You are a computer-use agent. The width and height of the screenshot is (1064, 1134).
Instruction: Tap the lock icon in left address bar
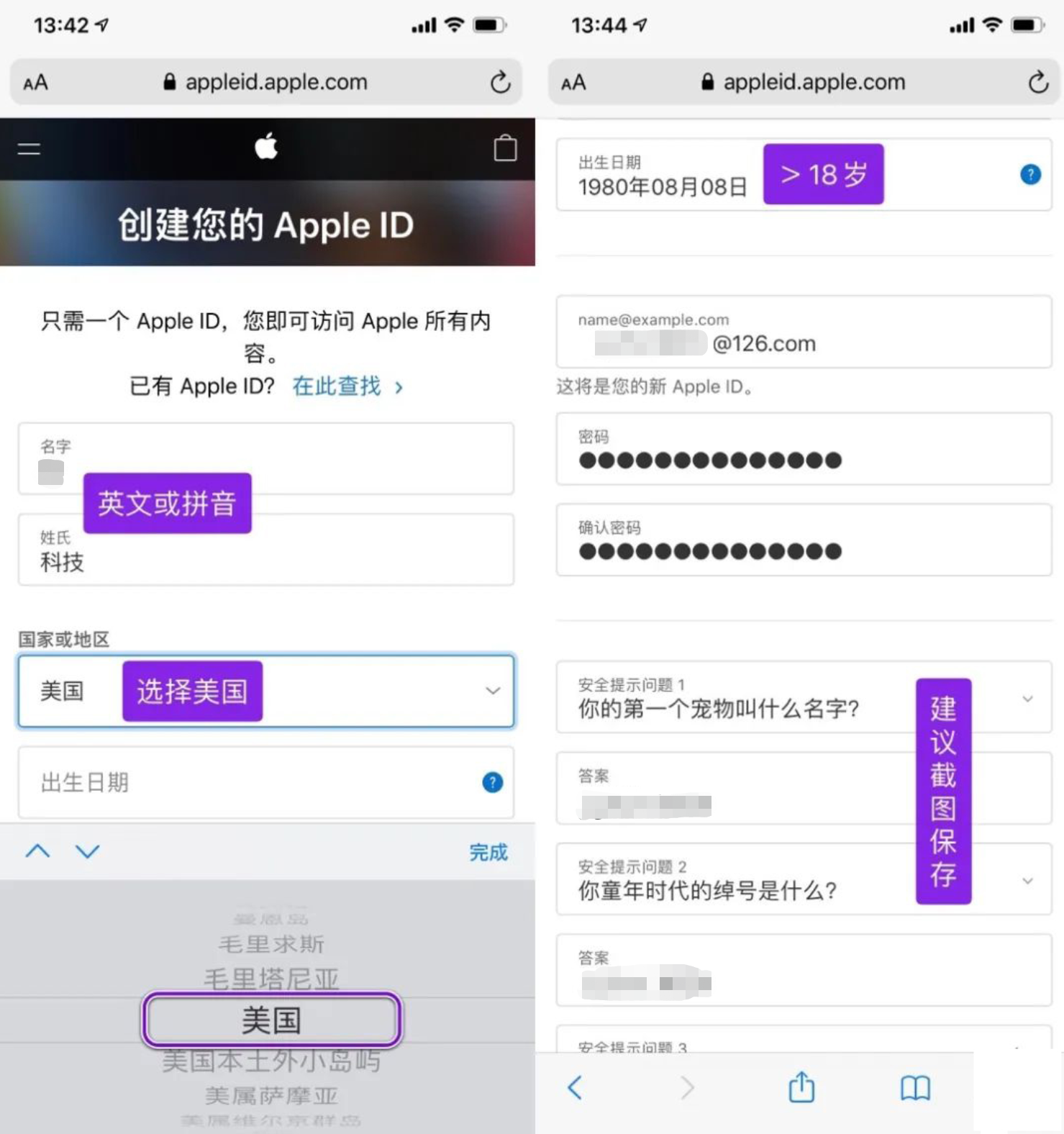coord(170,82)
